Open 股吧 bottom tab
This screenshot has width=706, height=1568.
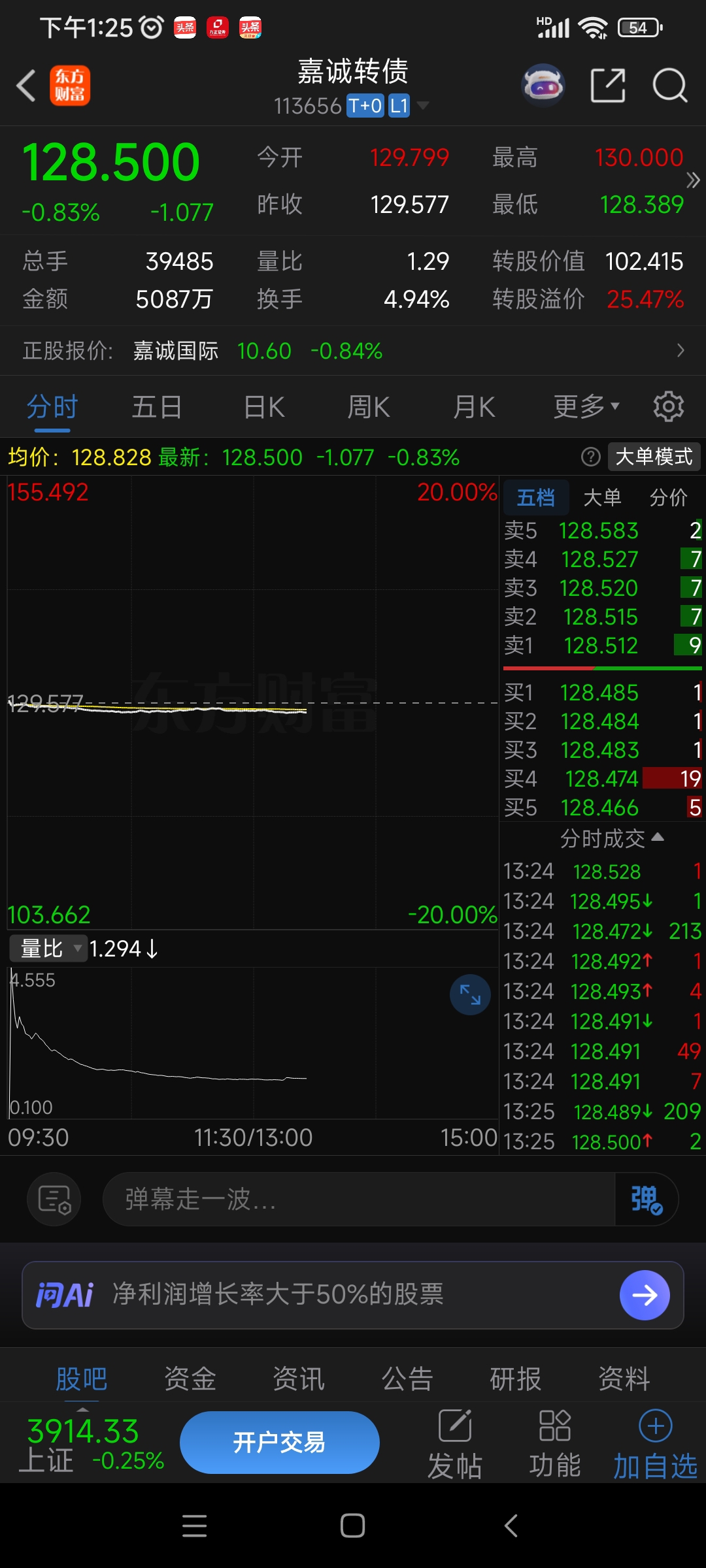[82, 1379]
